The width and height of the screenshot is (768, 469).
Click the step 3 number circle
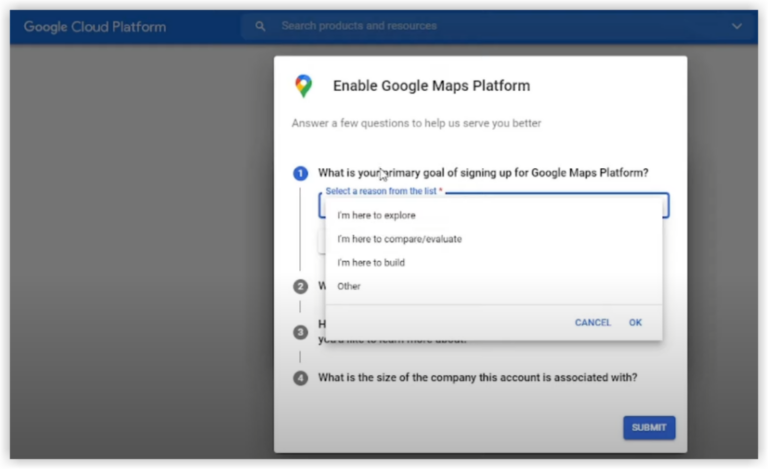click(x=300, y=332)
